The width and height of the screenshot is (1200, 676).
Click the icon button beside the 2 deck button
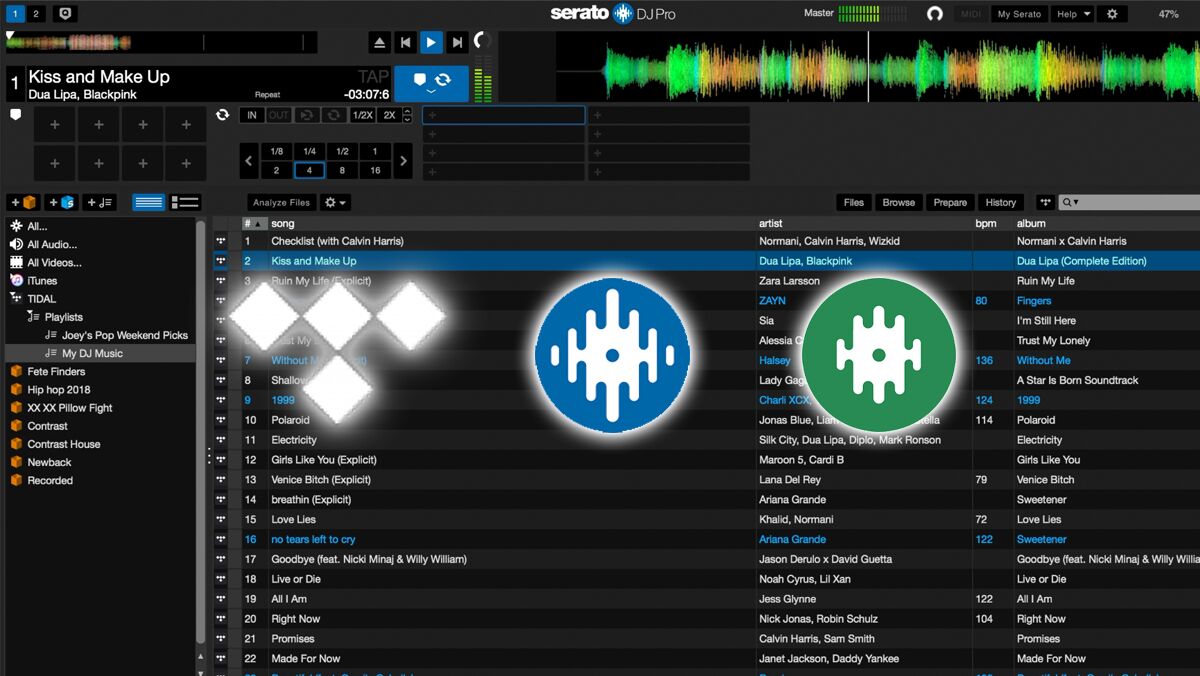coord(65,14)
